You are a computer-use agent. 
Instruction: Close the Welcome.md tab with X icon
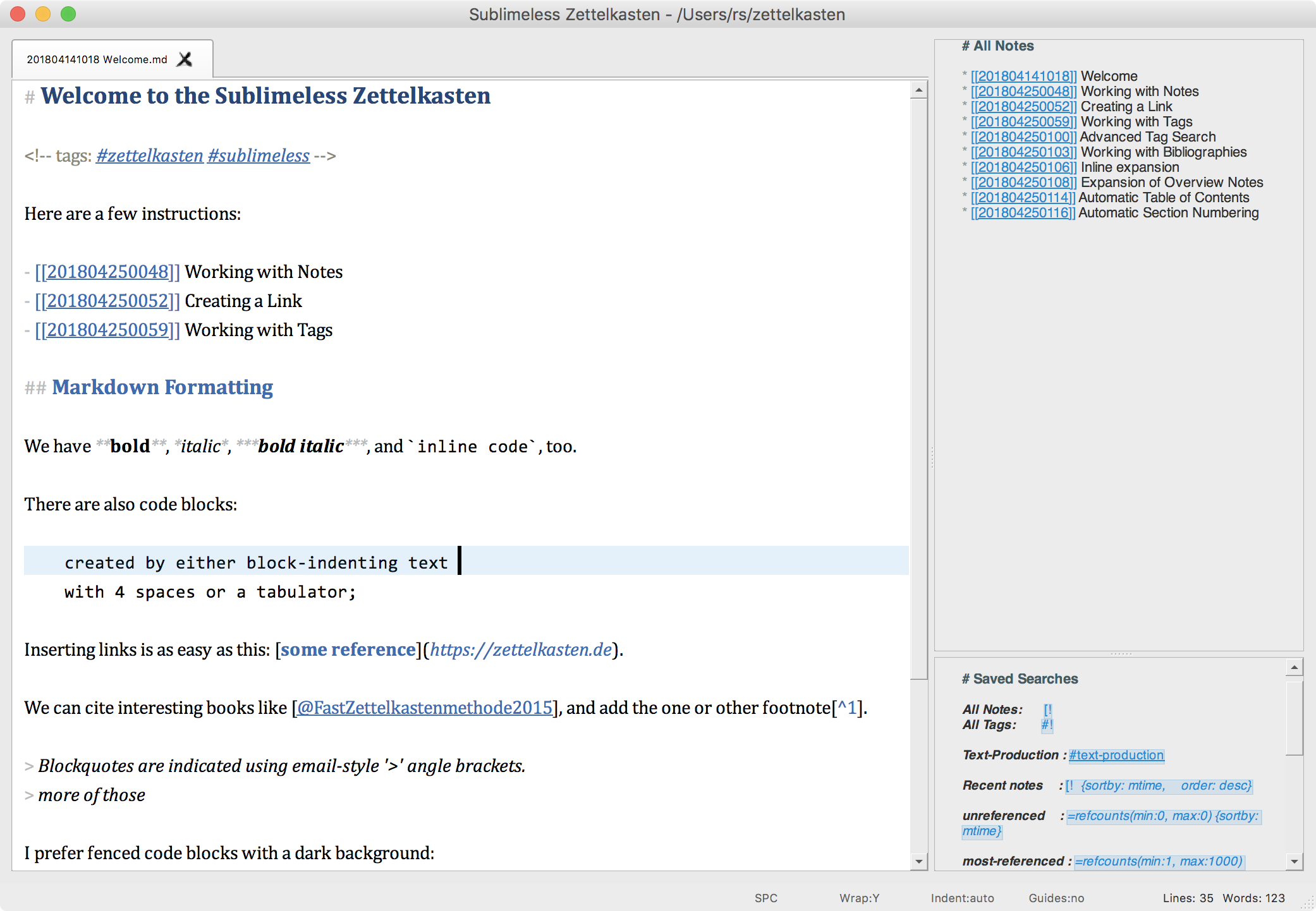(x=185, y=59)
